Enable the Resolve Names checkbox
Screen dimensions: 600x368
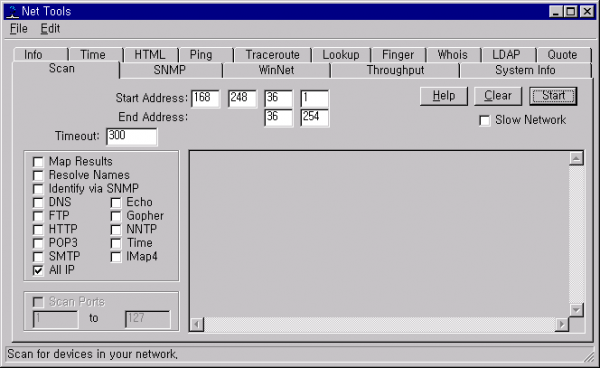pyautogui.click(x=38, y=176)
